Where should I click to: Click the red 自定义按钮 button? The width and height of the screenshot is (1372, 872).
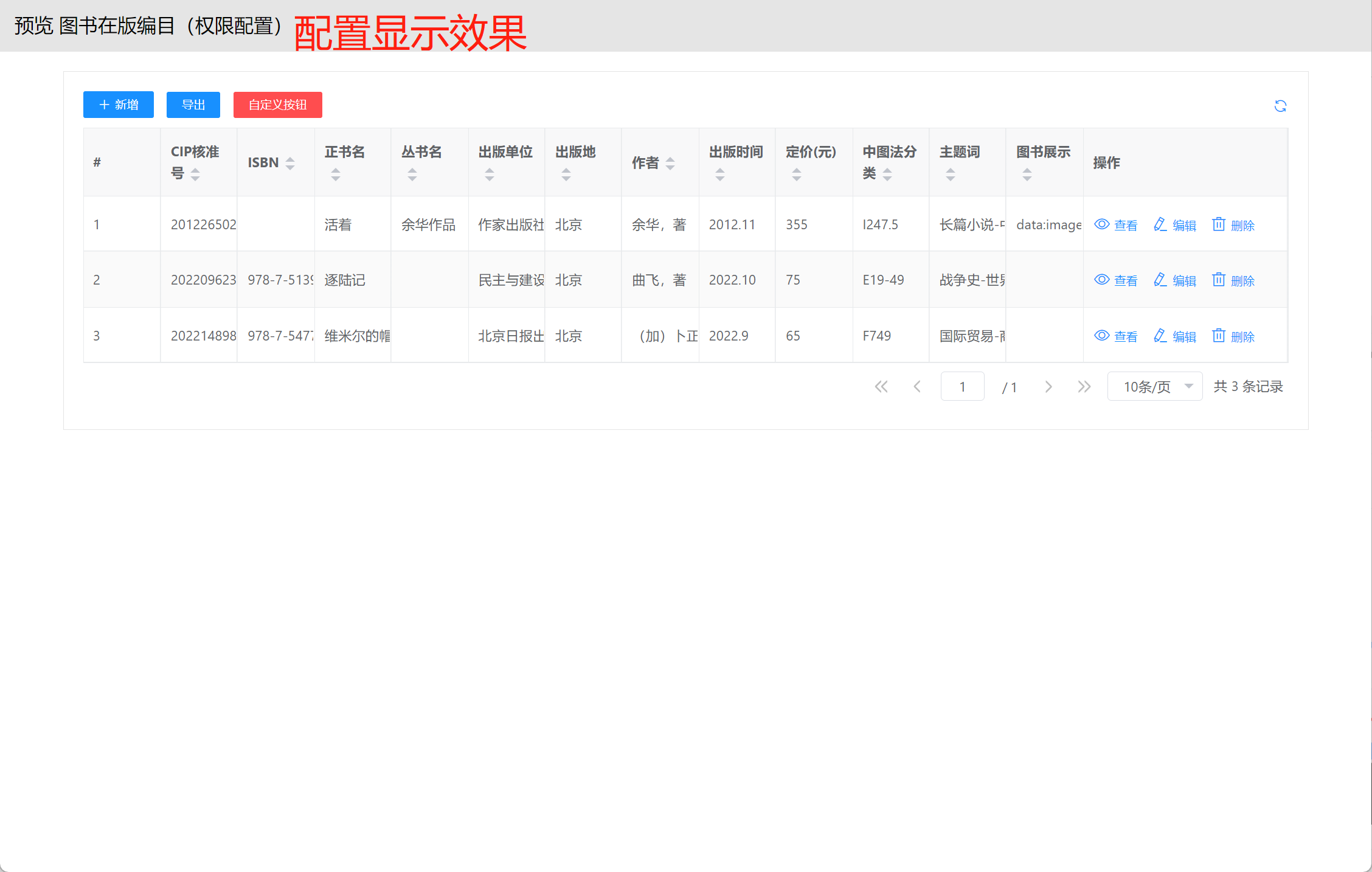point(278,105)
